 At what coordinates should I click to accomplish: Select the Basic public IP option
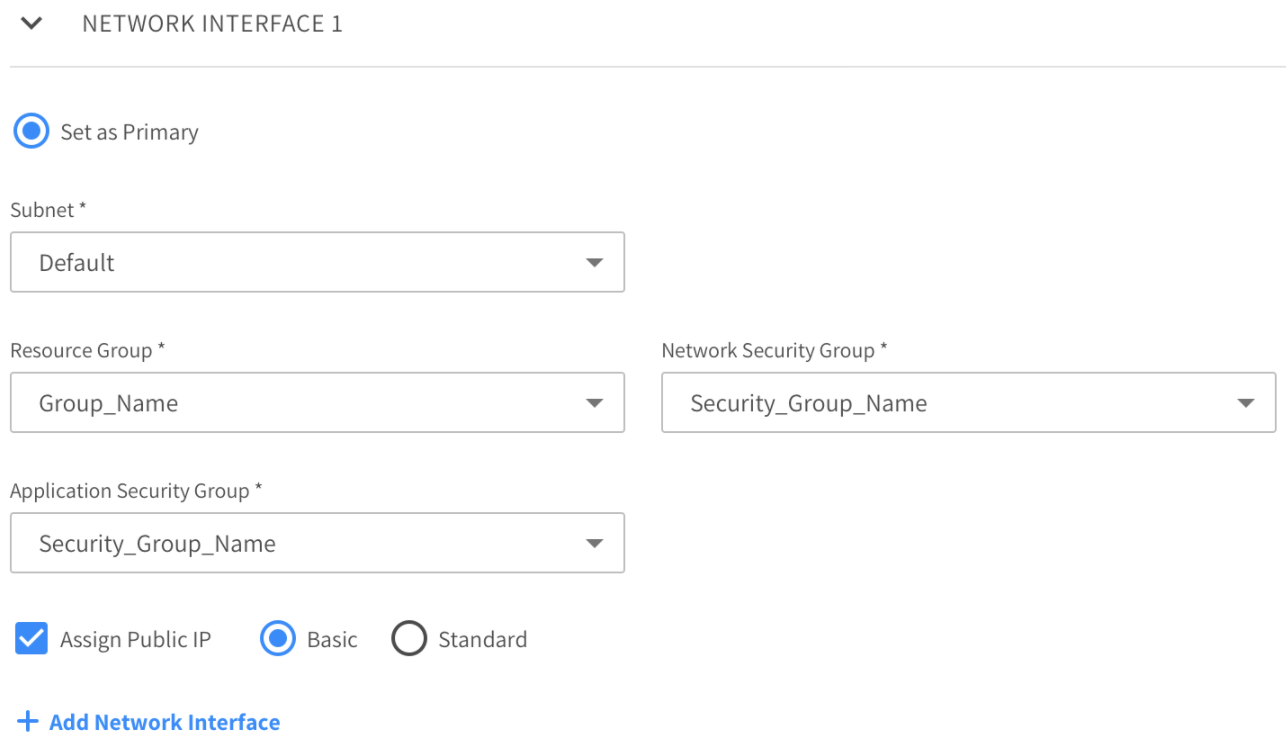click(278, 639)
